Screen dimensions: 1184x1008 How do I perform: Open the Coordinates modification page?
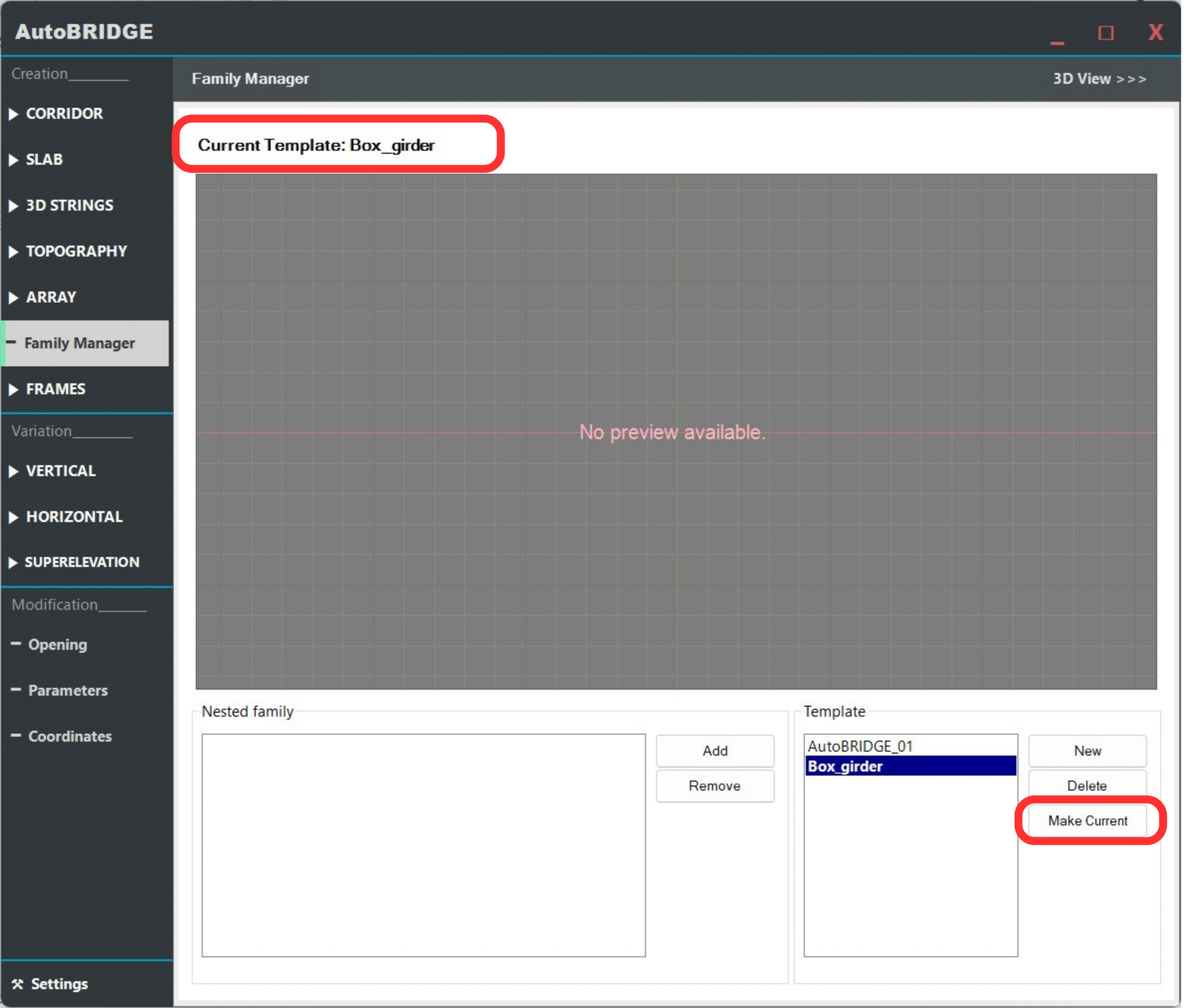point(70,738)
